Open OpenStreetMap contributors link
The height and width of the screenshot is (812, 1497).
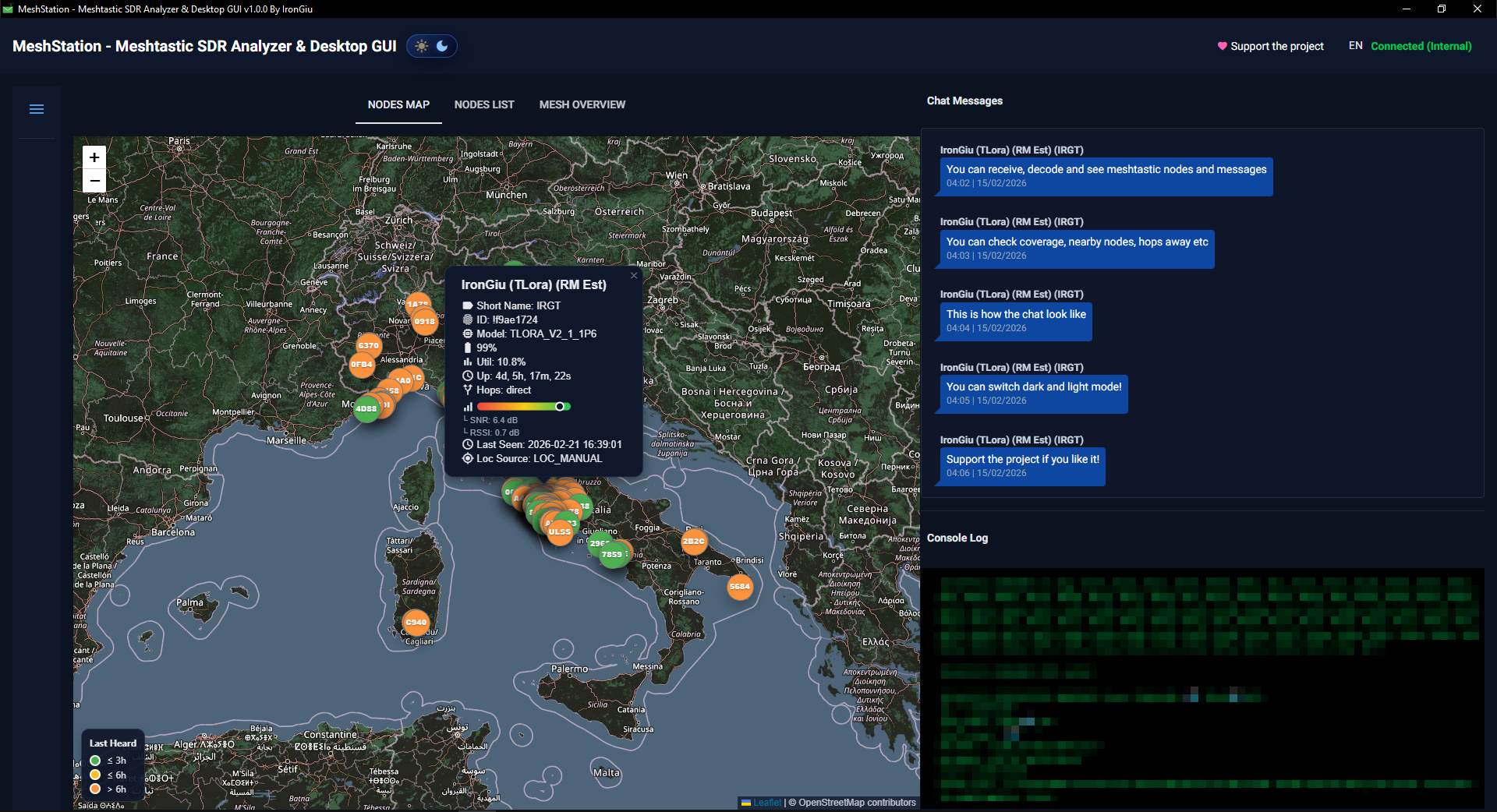point(857,803)
